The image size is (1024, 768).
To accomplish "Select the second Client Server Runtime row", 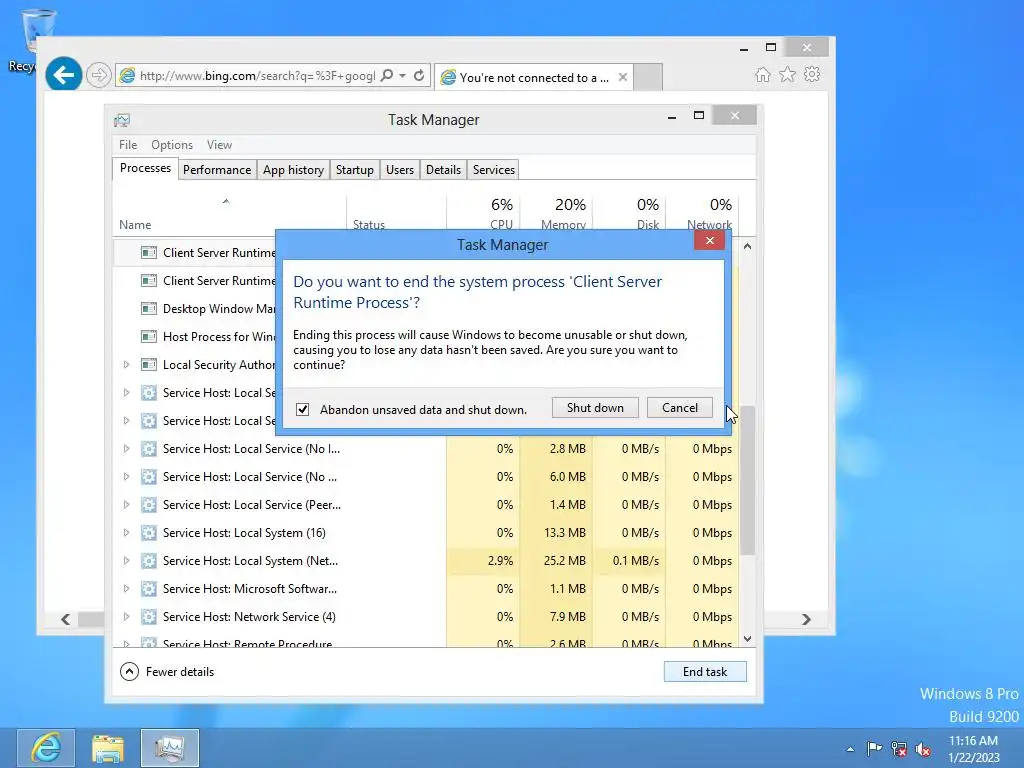I will tap(195, 281).
